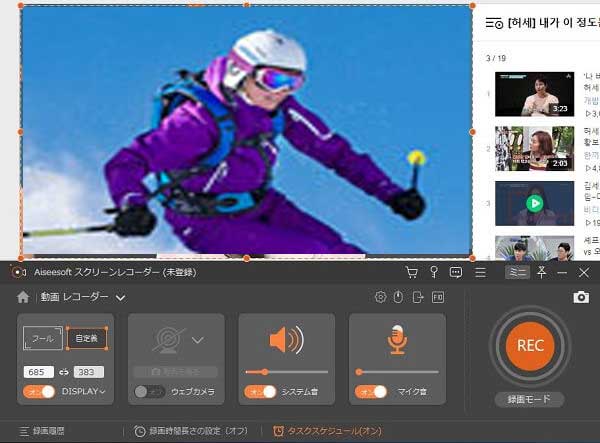
Task: Click the left-middle selection region handle
Action: (x=21, y=132)
